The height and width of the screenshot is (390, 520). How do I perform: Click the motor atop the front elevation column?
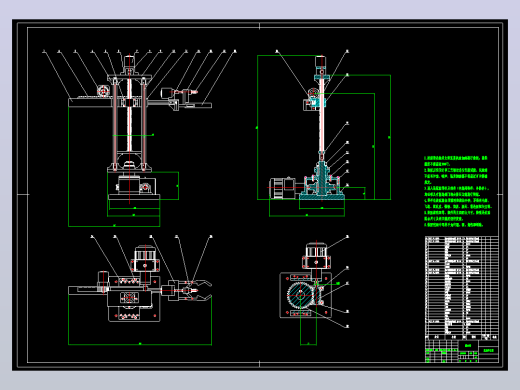pos(129,62)
